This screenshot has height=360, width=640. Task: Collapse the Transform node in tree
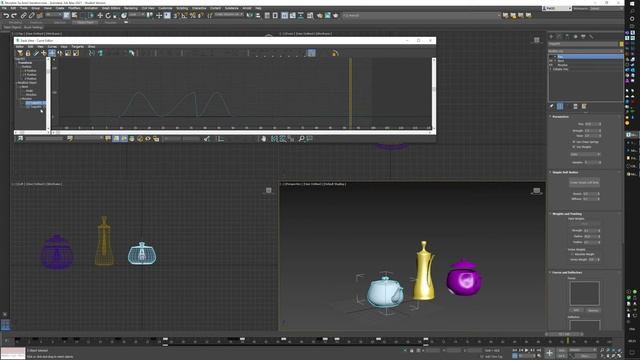tap(17, 63)
